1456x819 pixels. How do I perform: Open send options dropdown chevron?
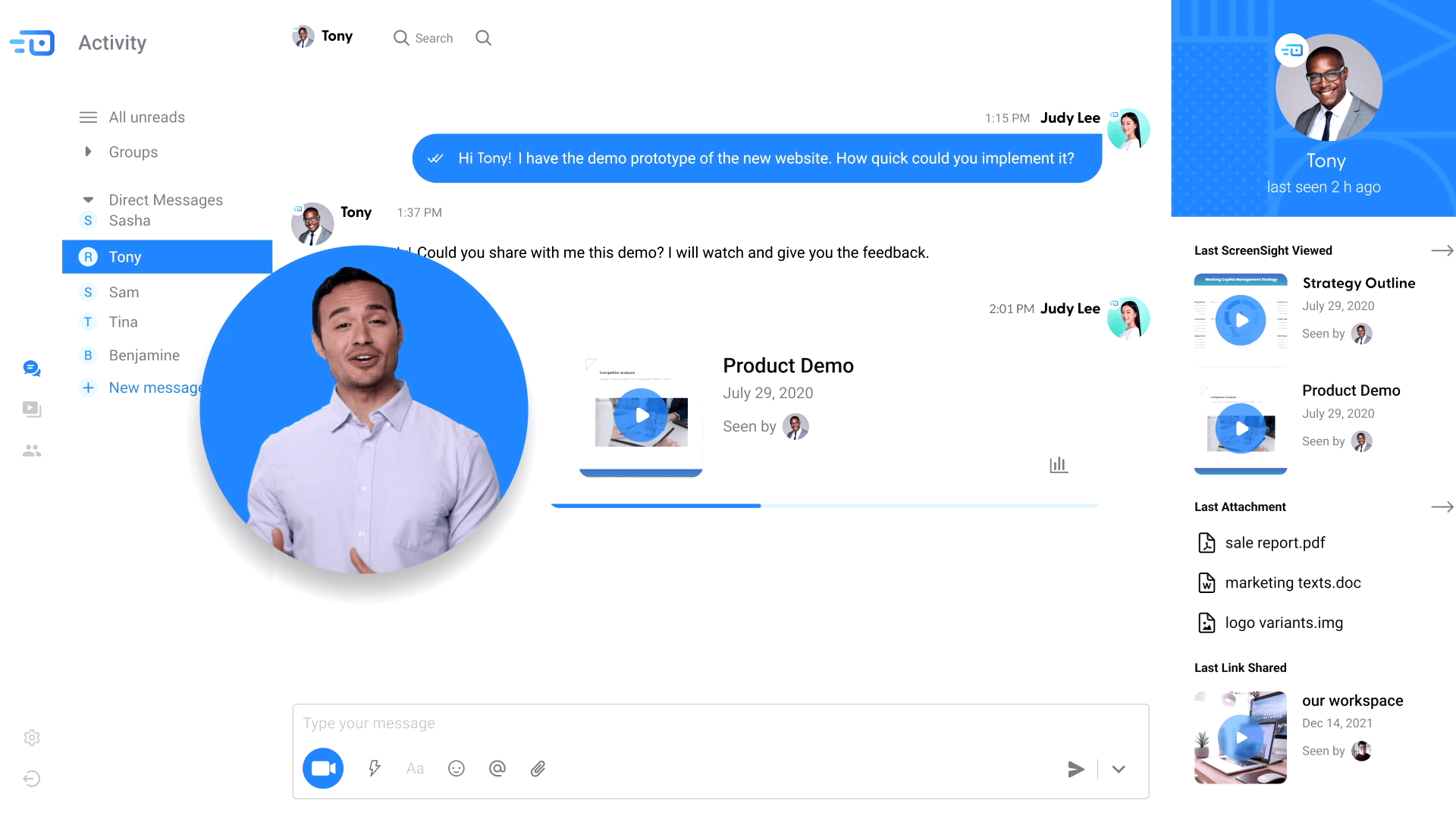point(1119,769)
